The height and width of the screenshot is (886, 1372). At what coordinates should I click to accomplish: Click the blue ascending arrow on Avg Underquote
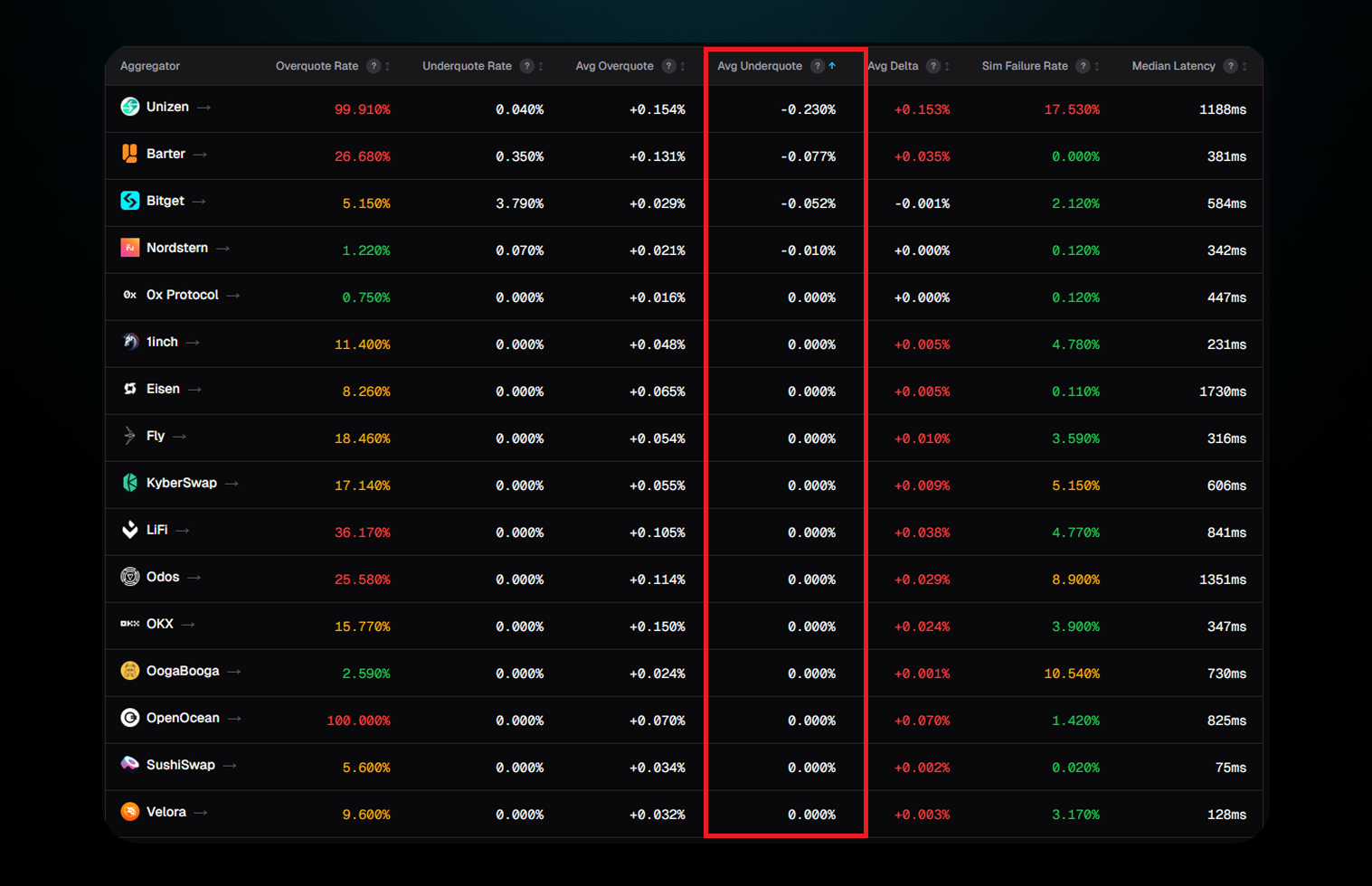click(x=832, y=66)
